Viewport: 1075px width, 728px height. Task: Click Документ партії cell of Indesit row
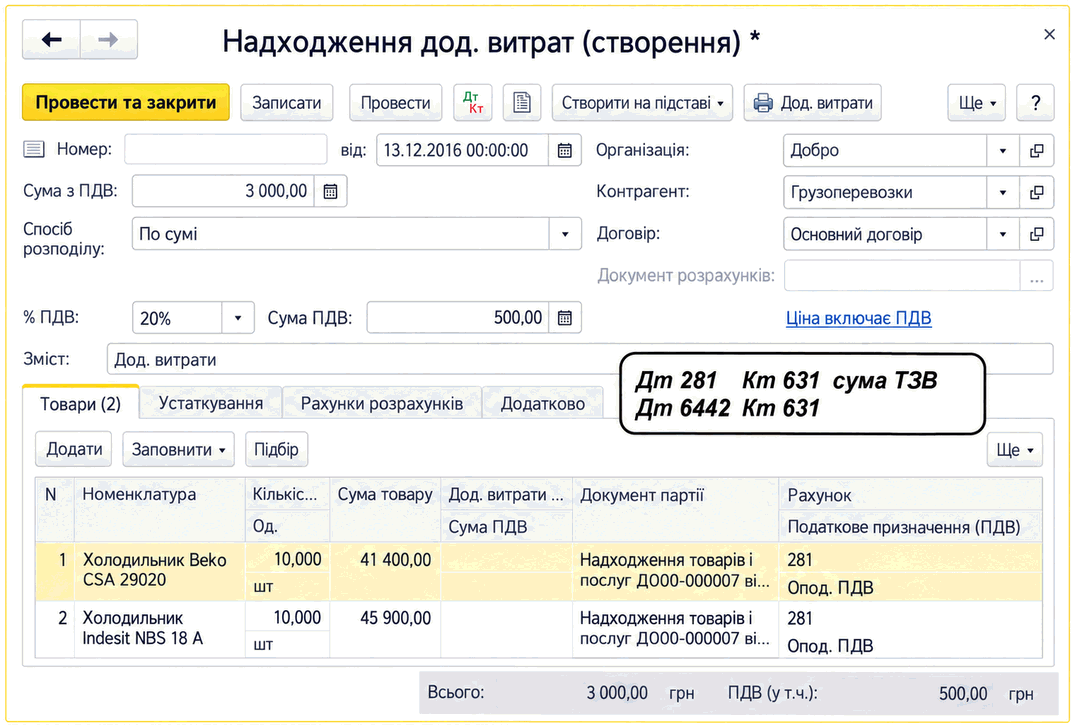675,629
